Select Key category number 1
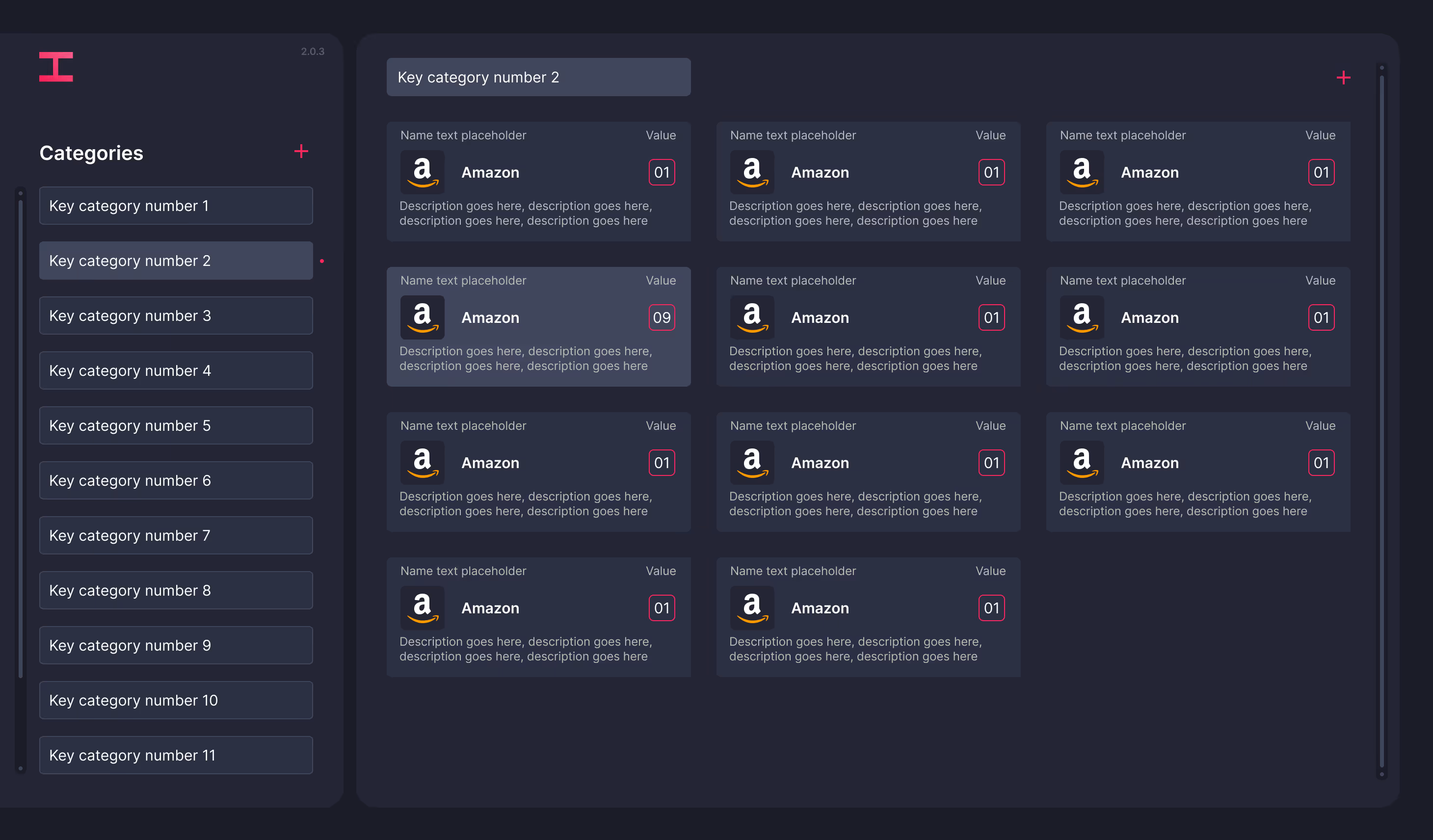The image size is (1433, 840). (x=176, y=206)
